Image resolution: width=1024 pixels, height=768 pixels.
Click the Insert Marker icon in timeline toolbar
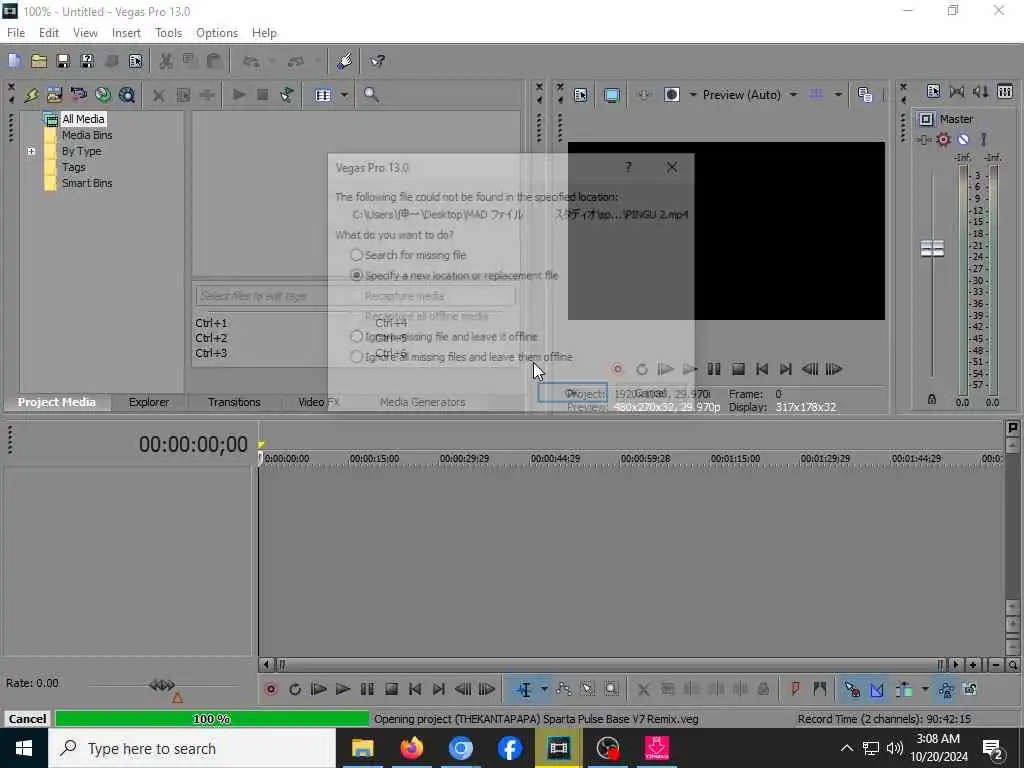[795, 689]
